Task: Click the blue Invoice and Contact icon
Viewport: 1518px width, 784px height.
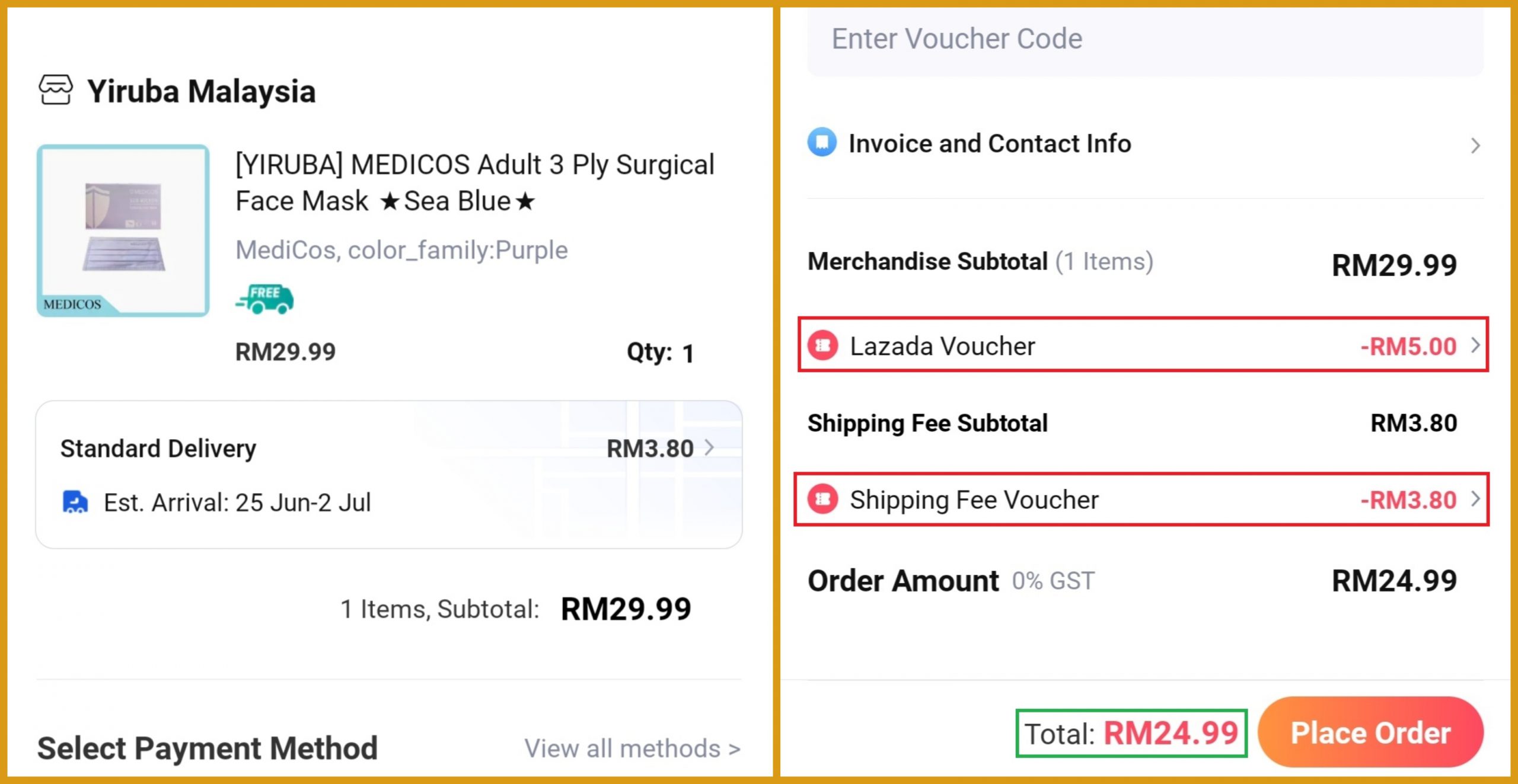Action: 822,143
